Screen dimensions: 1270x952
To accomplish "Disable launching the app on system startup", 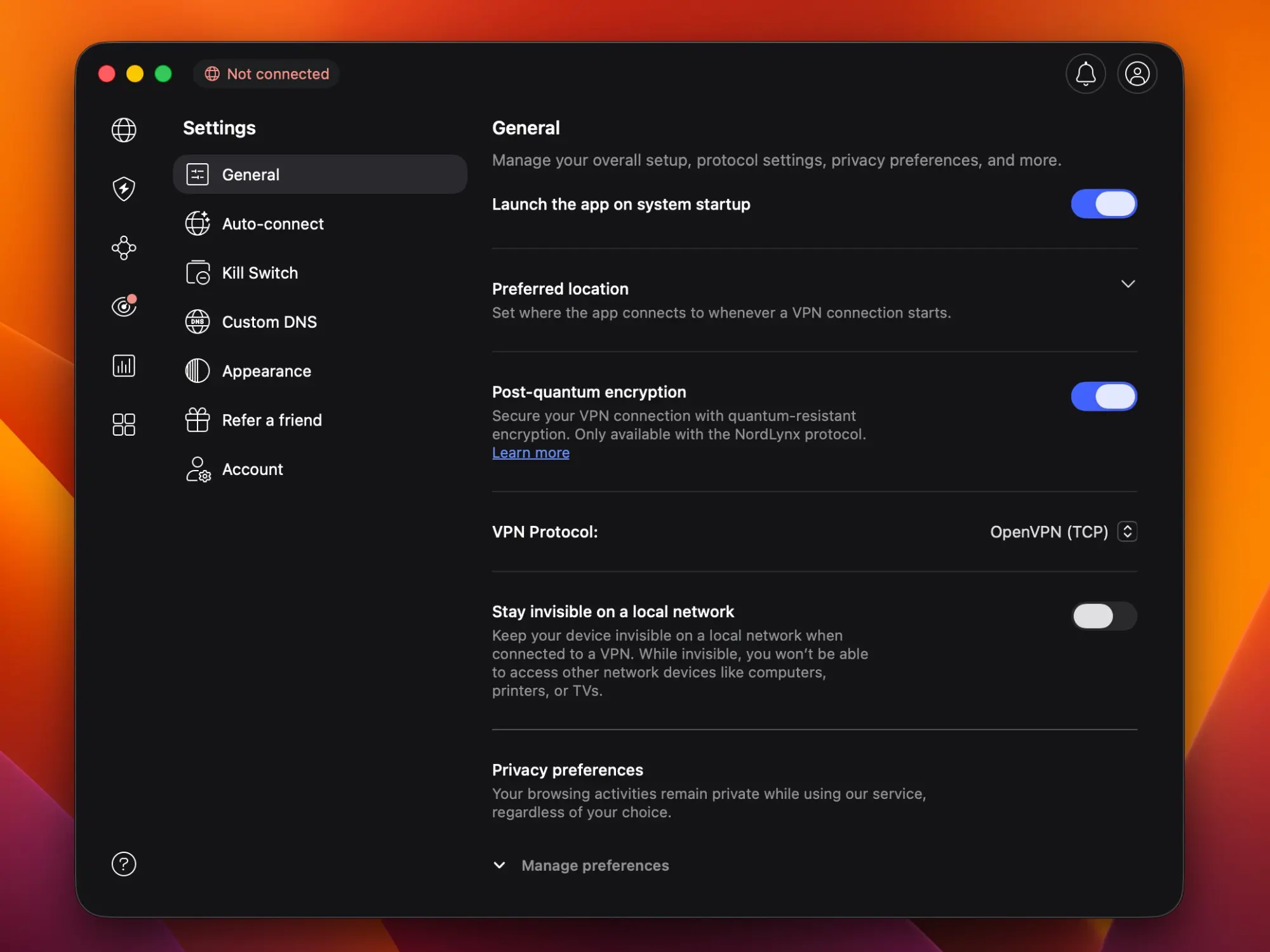I will (1104, 204).
